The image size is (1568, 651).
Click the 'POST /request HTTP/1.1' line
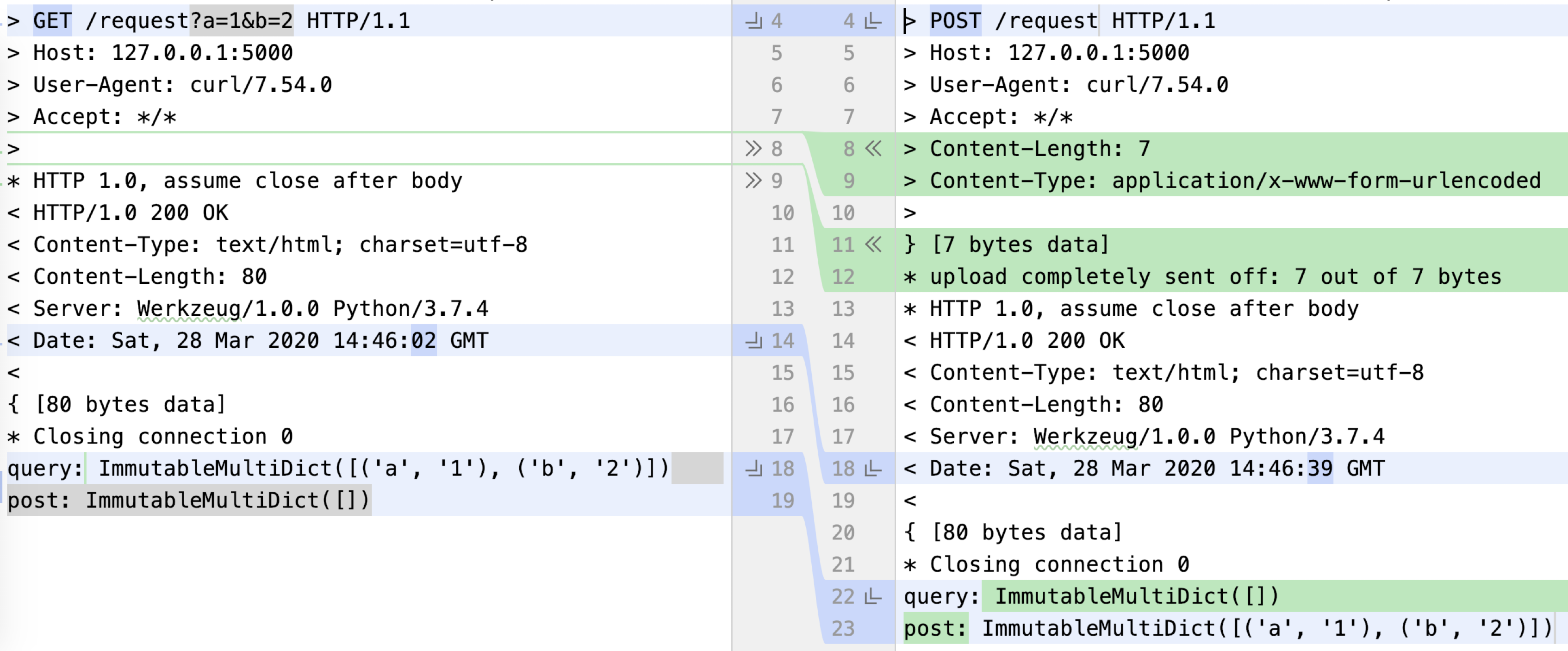(1060, 21)
